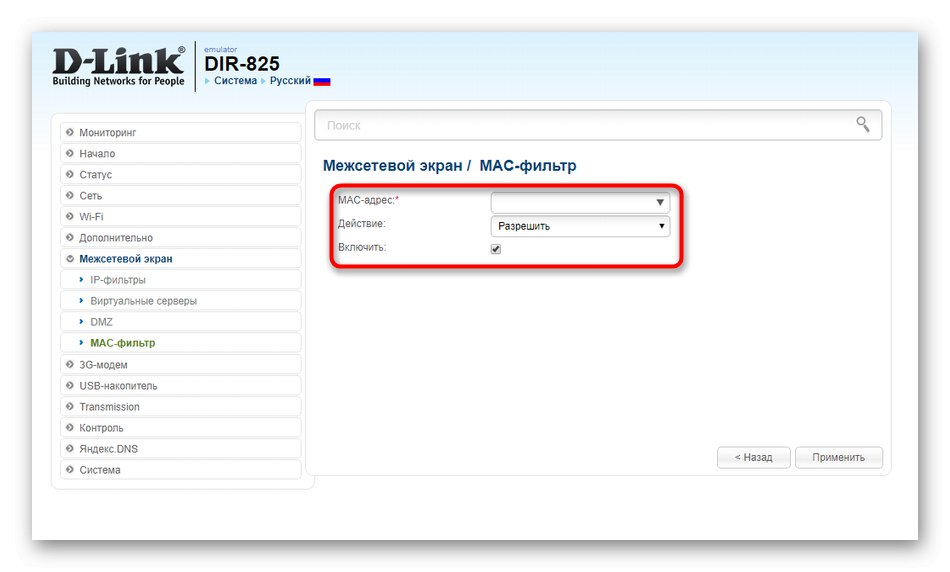This screenshot has width=950, height=572.
Task: Open the Система menu in the header
Action: [235, 81]
